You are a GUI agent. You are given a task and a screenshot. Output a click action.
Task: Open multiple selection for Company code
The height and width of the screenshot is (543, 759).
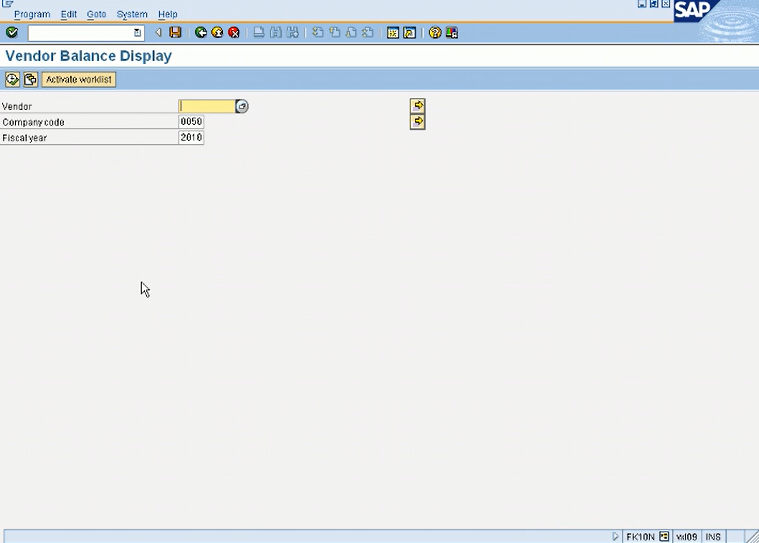tap(418, 121)
